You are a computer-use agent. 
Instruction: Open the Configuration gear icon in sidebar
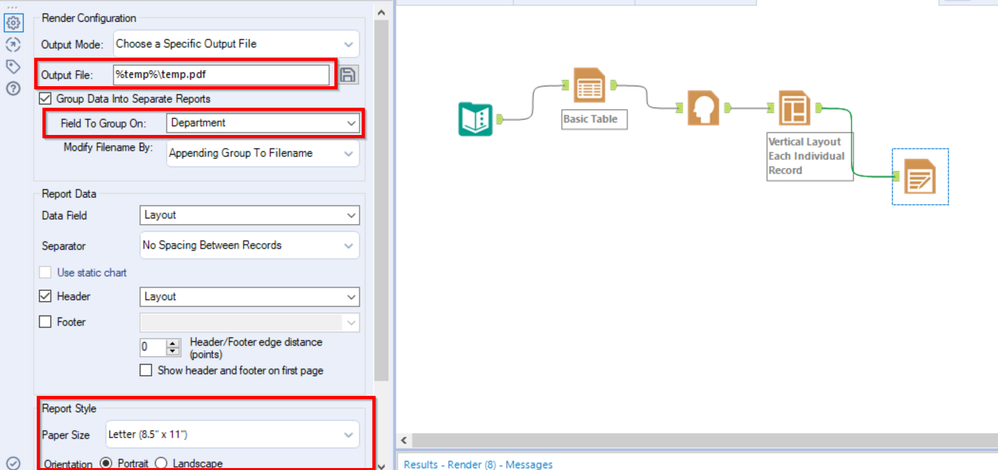click(x=13, y=24)
